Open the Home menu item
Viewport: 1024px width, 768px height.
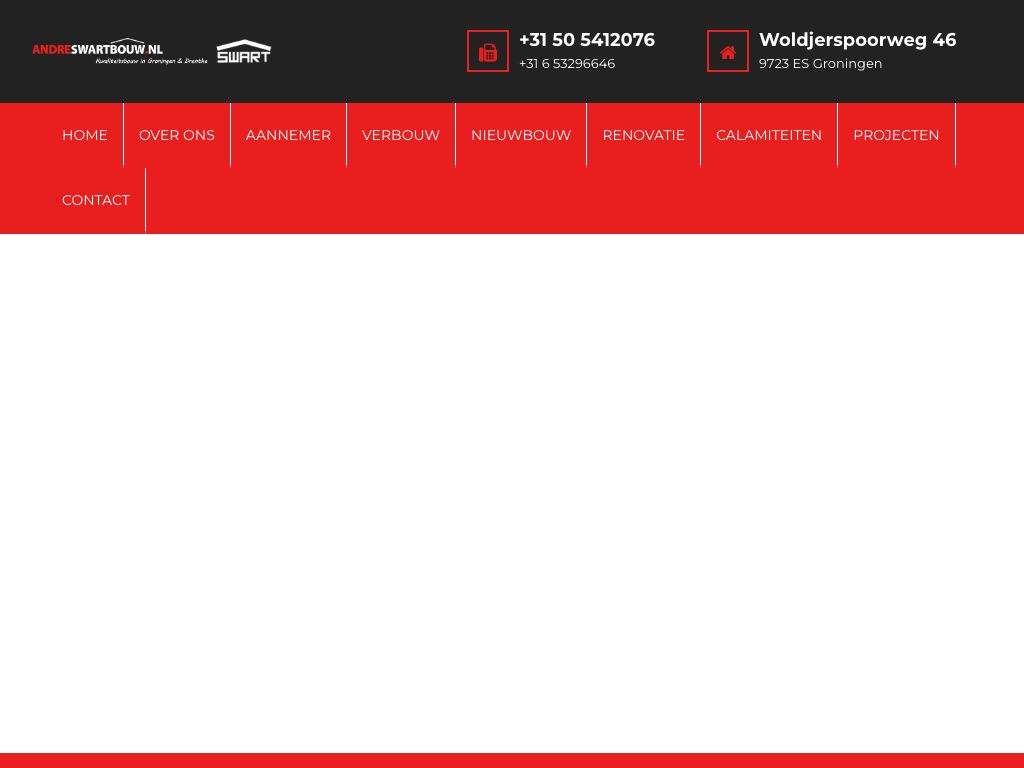click(85, 135)
